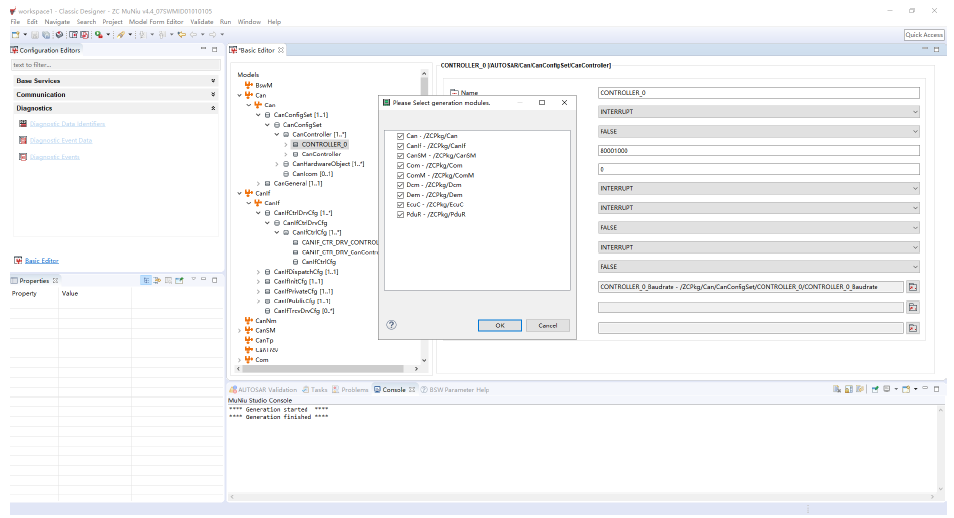Open the first INTERRUPT dropdown below Name
Screen dimensions: 954x518
[759, 112]
